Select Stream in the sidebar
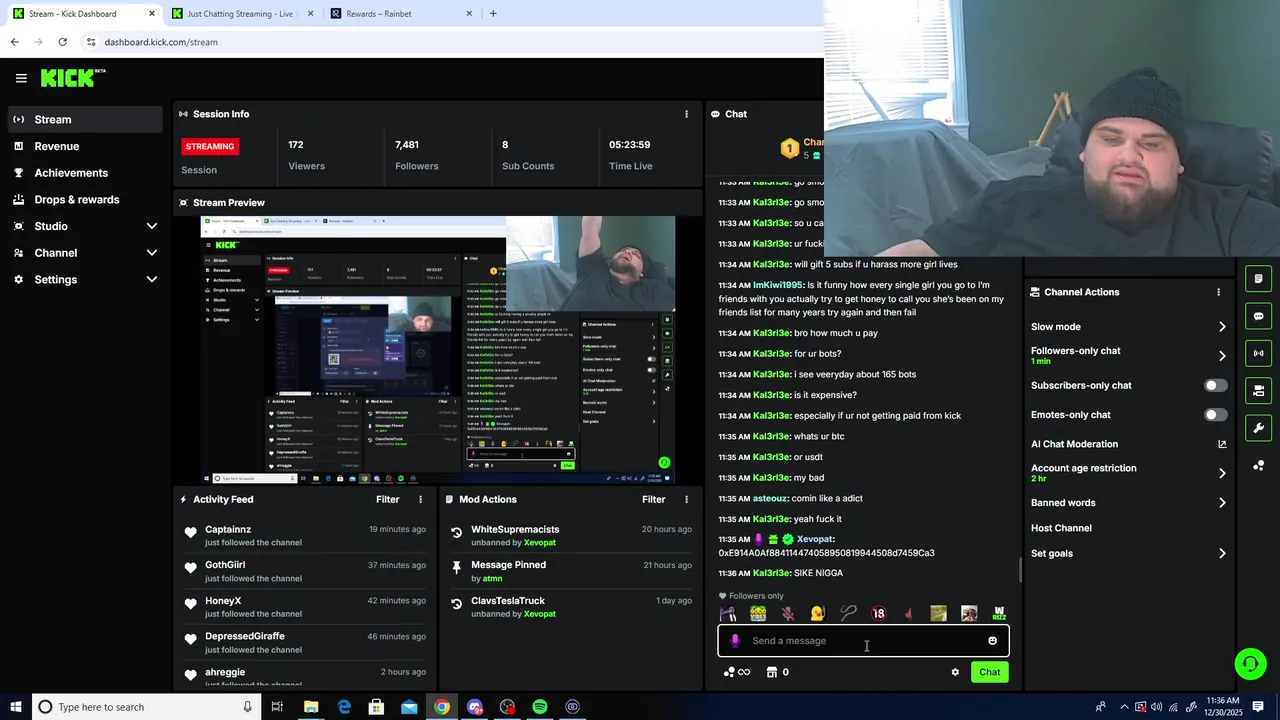The width and height of the screenshot is (1280, 720). pyautogui.click(x=84, y=119)
